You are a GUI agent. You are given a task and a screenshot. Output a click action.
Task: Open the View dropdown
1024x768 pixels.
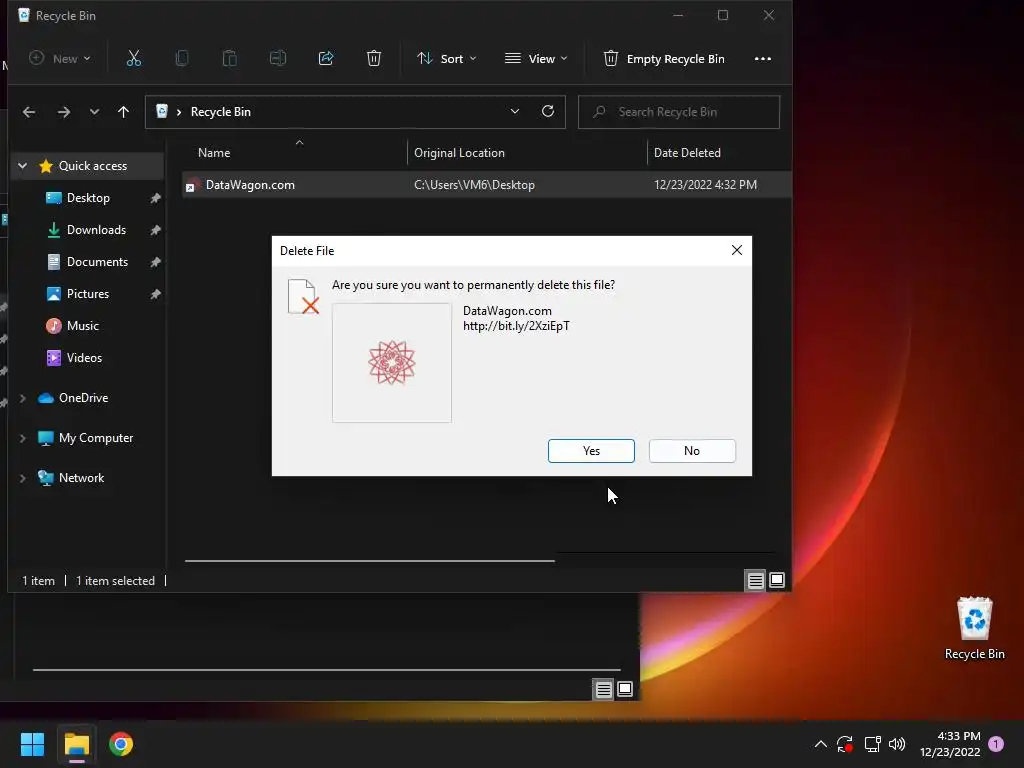[536, 58]
